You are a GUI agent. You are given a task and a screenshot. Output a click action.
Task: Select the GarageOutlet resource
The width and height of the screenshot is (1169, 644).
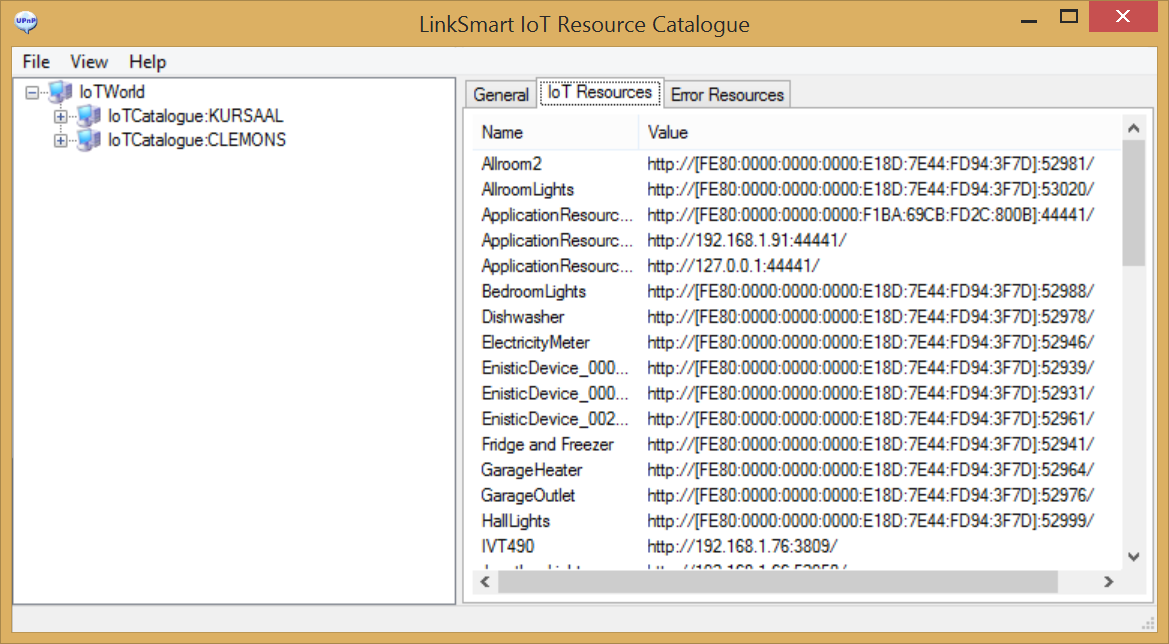(528, 495)
